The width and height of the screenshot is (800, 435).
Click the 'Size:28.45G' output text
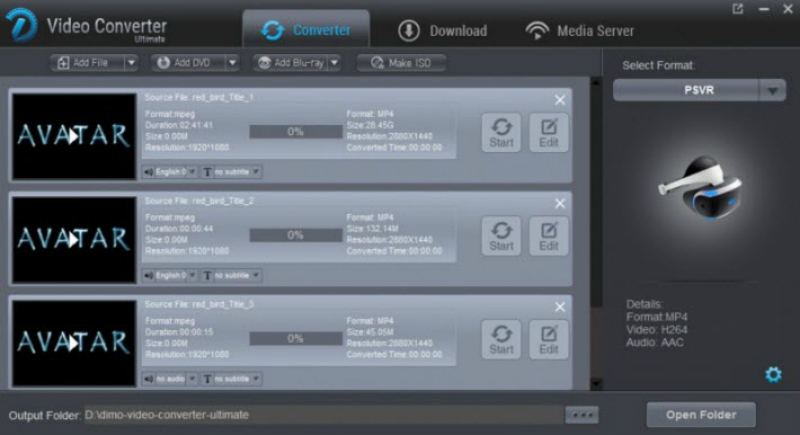[x=370, y=125]
